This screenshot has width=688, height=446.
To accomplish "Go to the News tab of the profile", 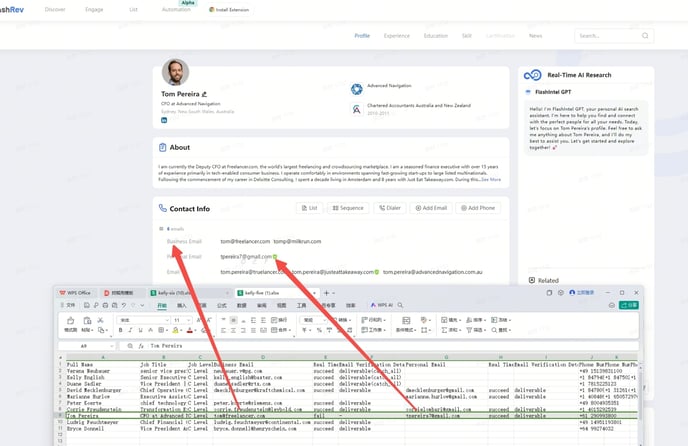I will click(535, 36).
